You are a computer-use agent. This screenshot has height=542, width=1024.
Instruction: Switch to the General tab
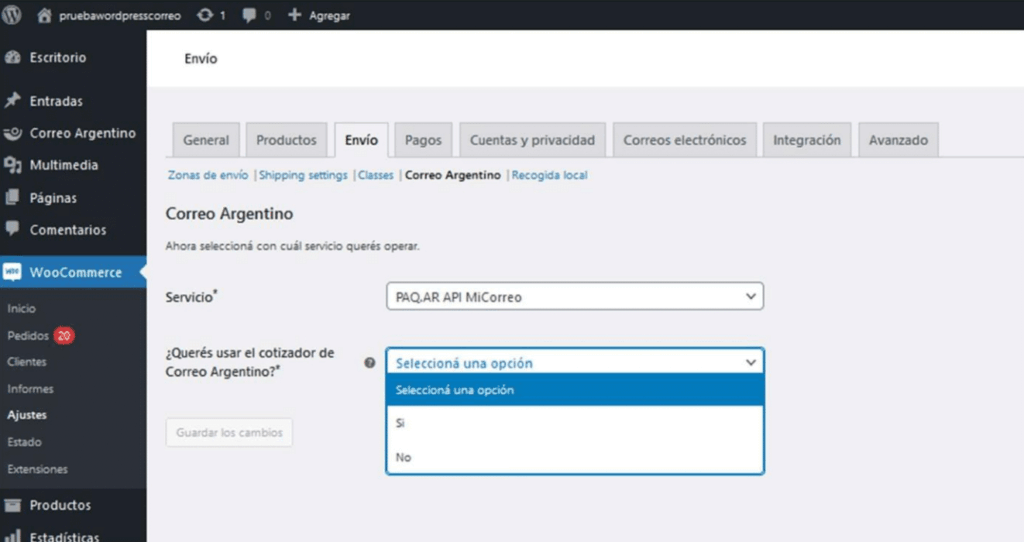(x=206, y=140)
